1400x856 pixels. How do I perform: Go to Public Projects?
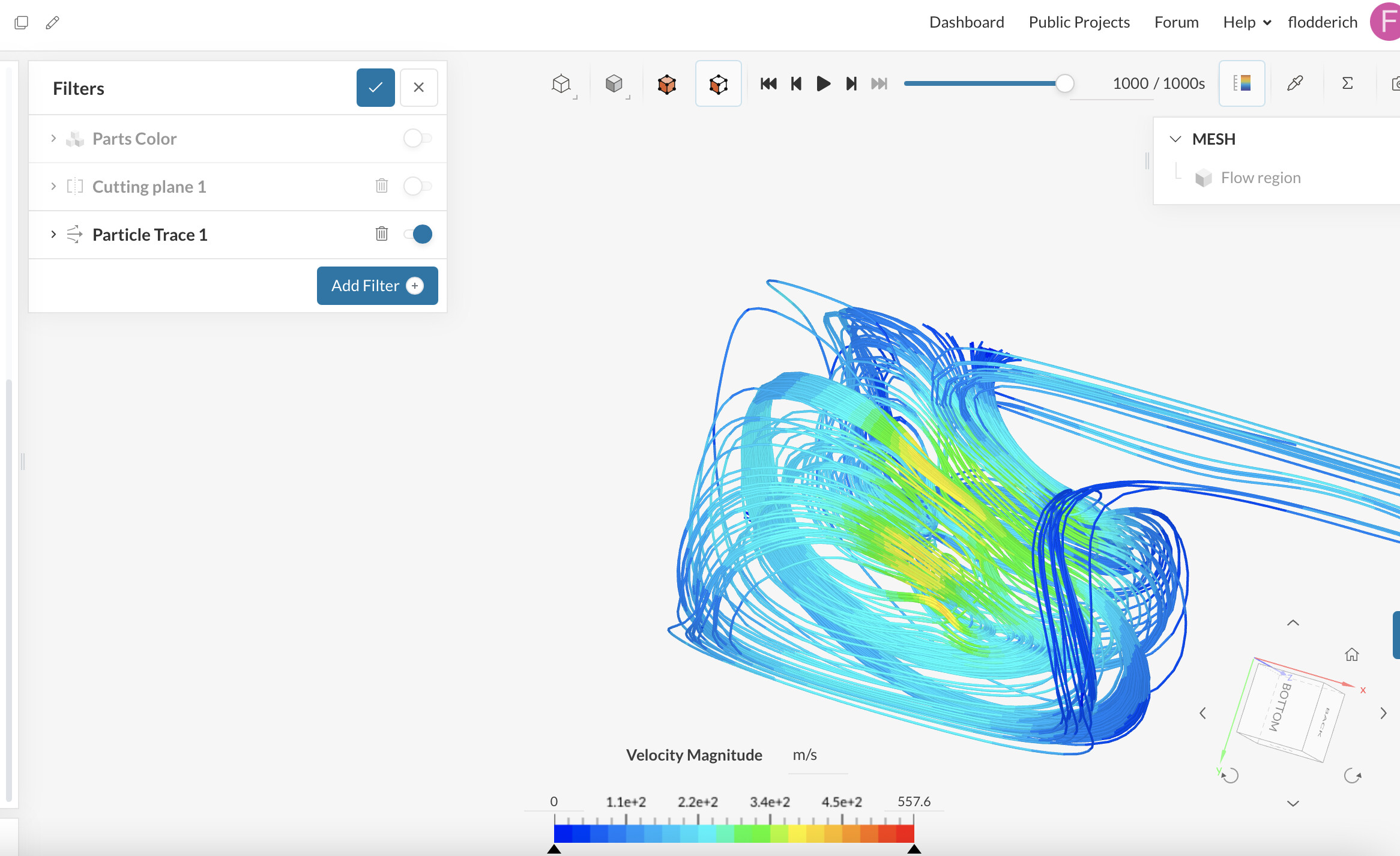point(1079,22)
